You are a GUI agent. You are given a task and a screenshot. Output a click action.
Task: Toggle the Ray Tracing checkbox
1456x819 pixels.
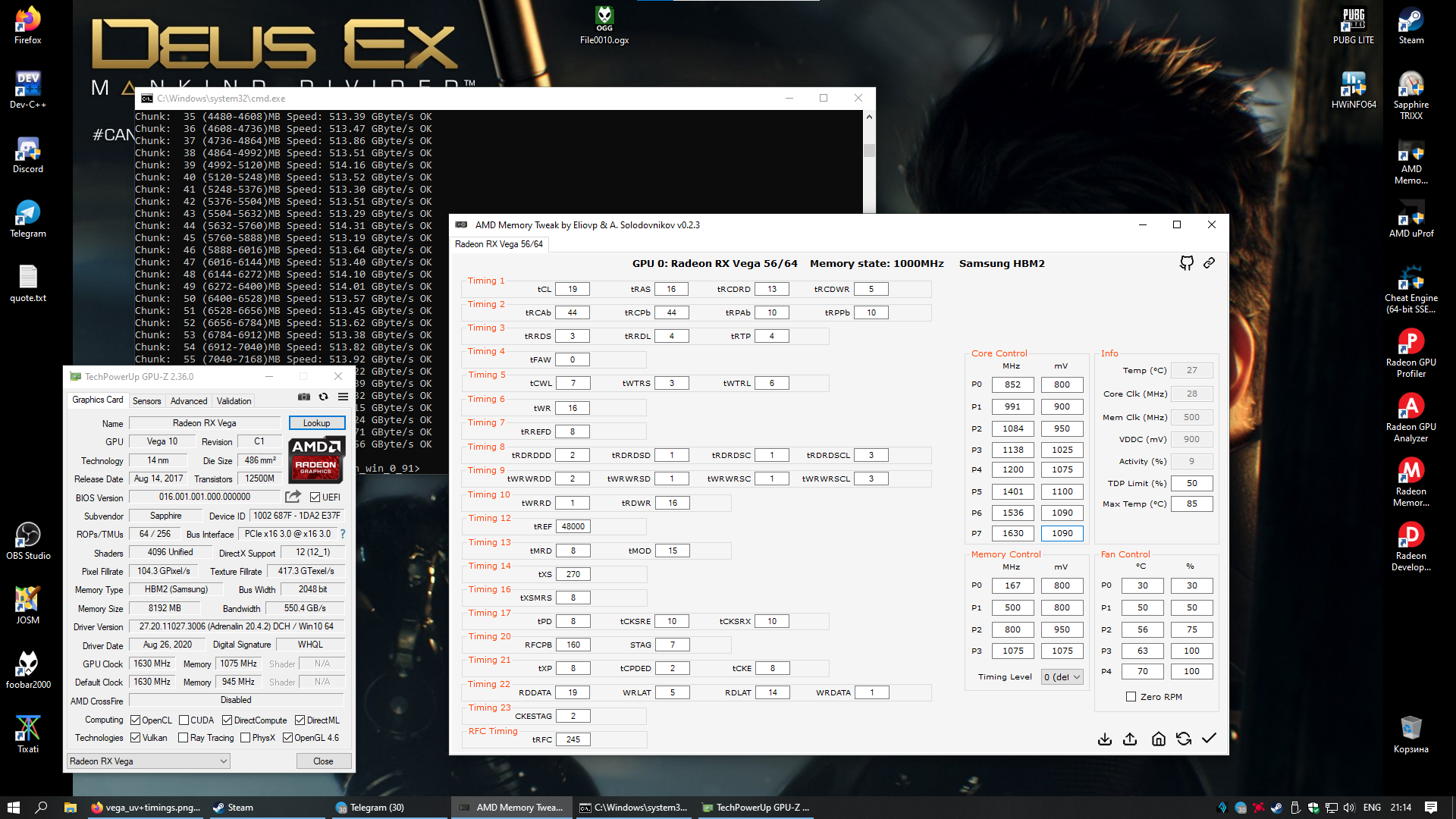183,738
